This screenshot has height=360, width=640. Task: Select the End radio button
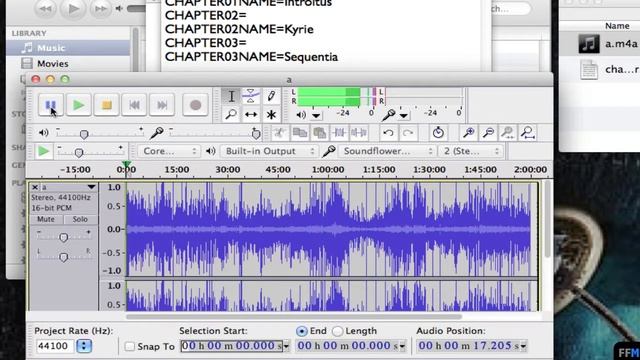click(x=302, y=331)
